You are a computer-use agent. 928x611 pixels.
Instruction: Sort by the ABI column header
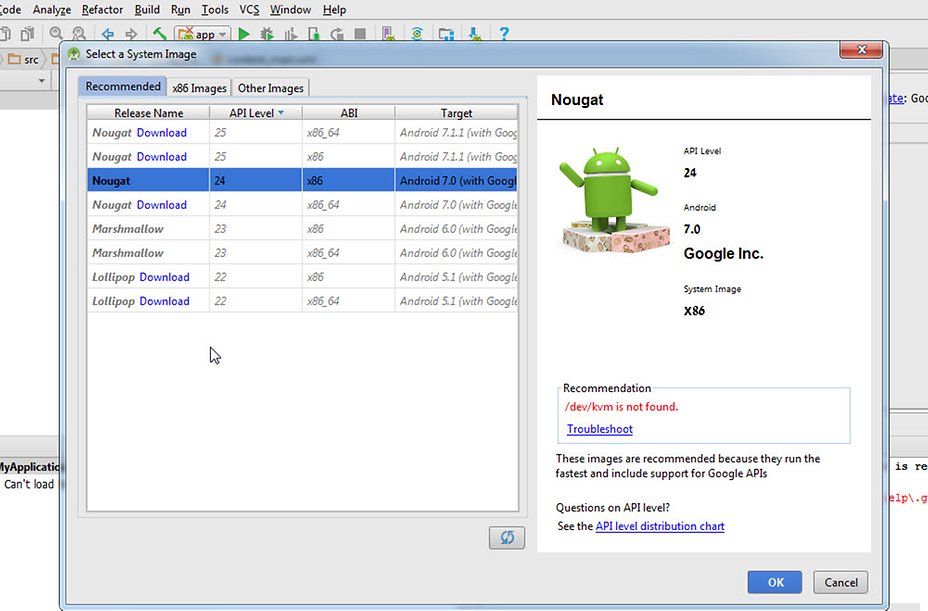pos(349,112)
